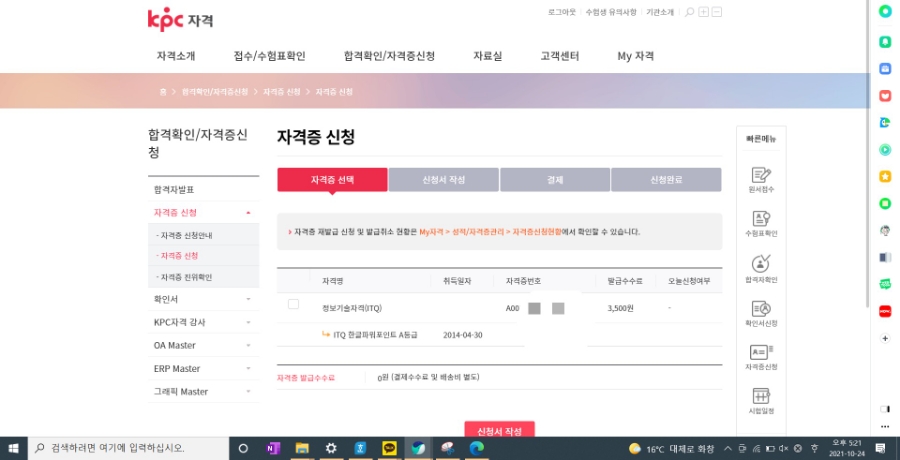
Task: Select the 신청서 작성 step tab
Action: (x=444, y=180)
